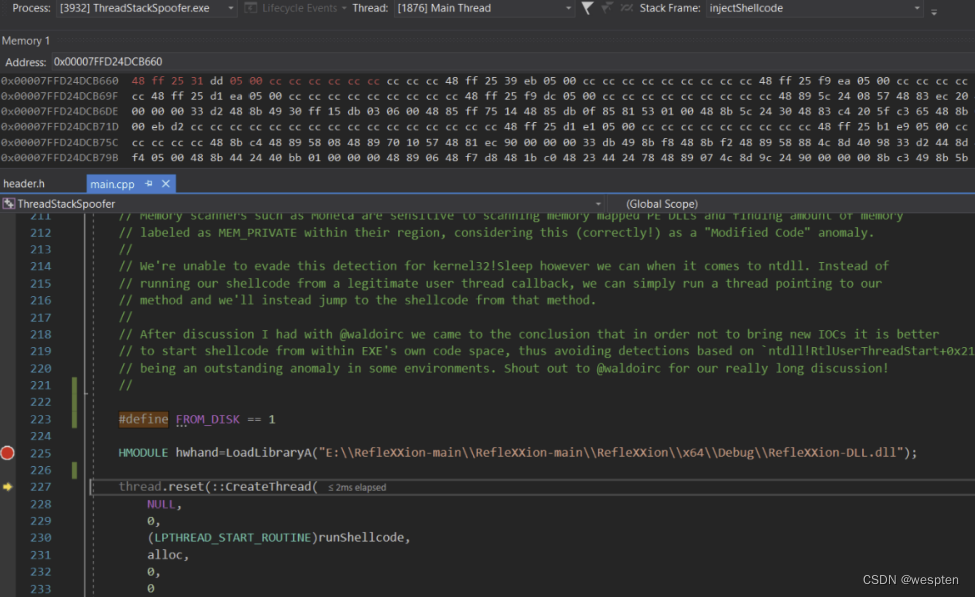Click the Lifecycle Events button

pos(300,8)
